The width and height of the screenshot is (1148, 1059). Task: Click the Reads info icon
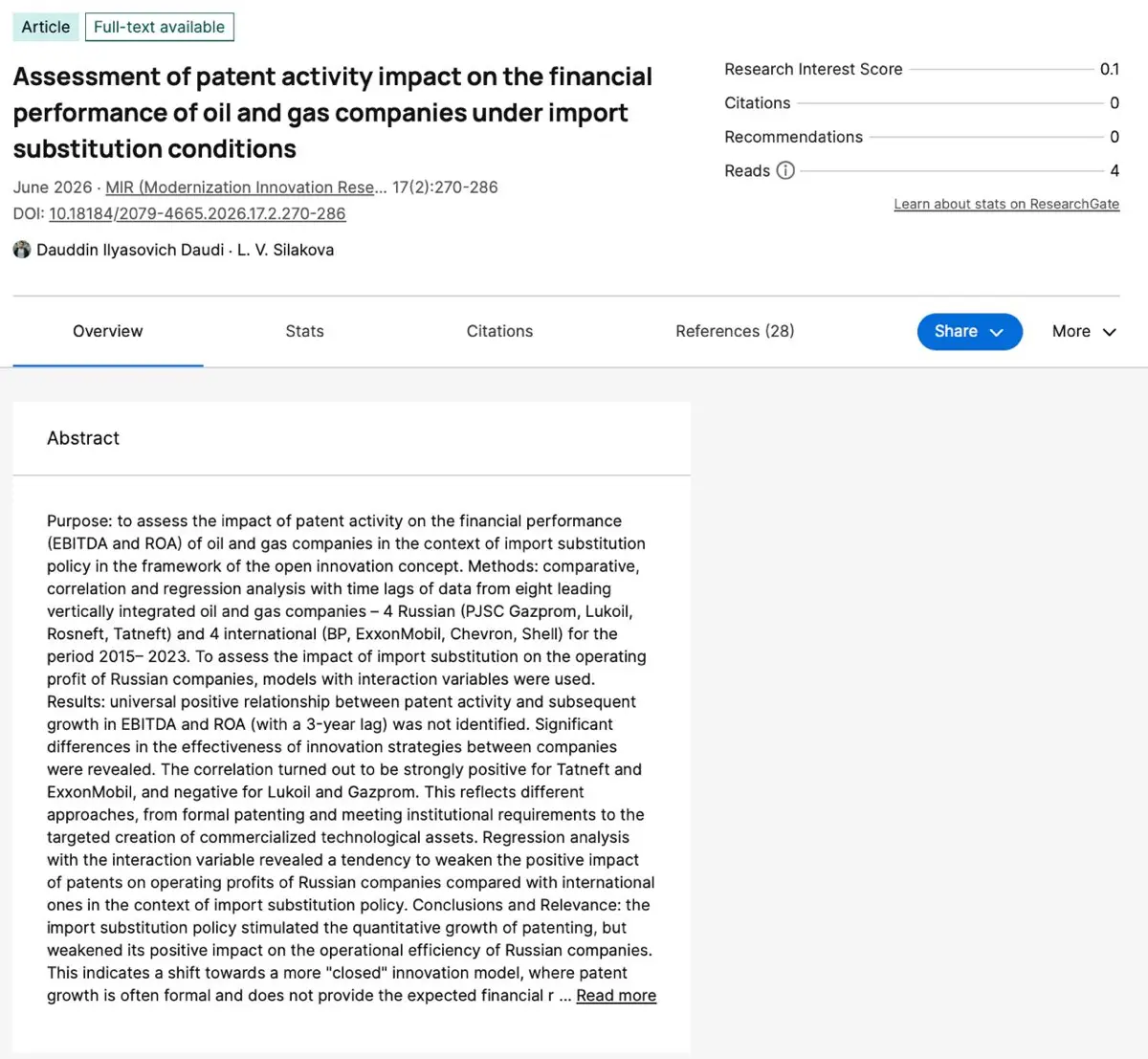(x=785, y=170)
